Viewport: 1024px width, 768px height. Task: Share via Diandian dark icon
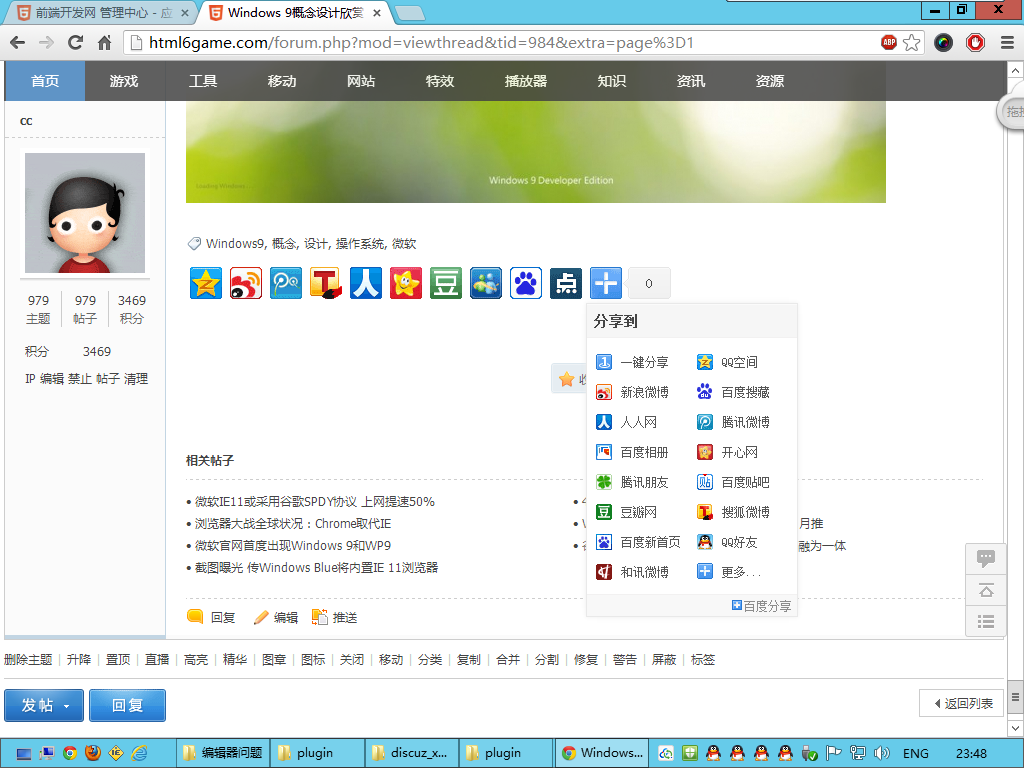click(566, 283)
